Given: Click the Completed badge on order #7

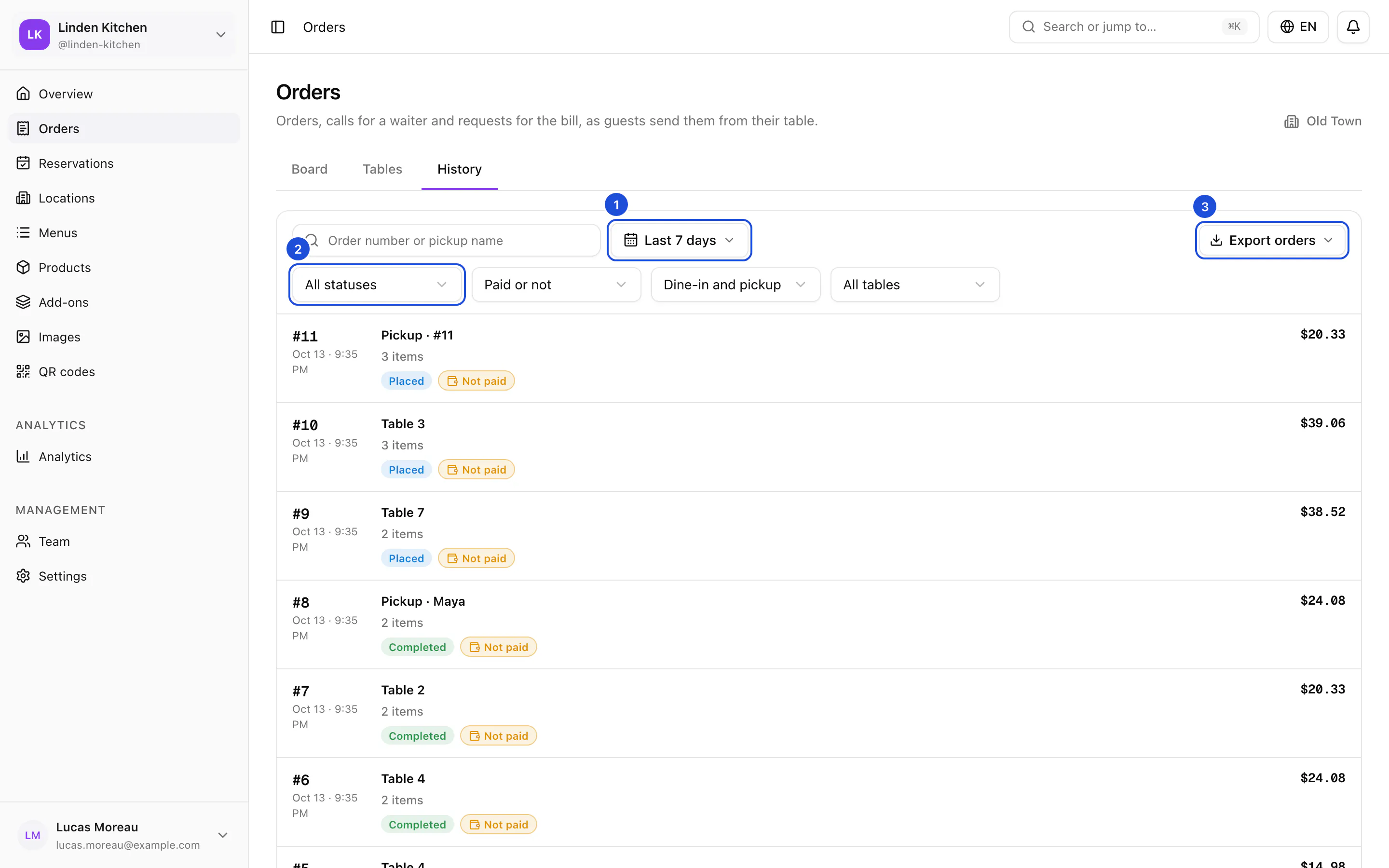Looking at the screenshot, I should pos(417,736).
